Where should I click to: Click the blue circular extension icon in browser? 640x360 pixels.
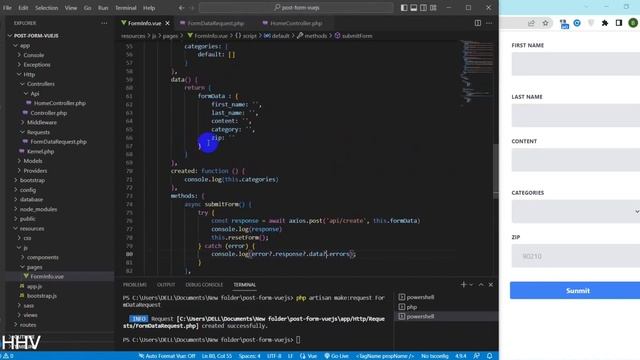577,23
